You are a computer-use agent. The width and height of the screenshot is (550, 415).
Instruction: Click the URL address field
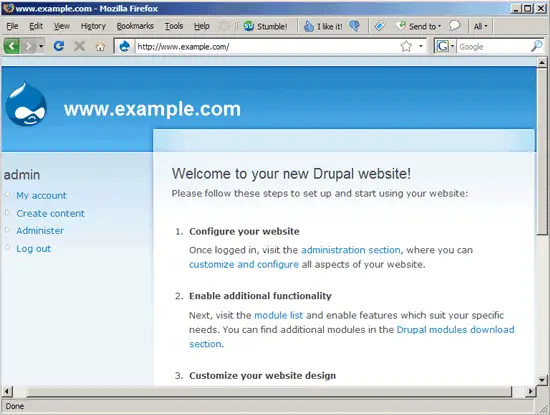point(267,46)
